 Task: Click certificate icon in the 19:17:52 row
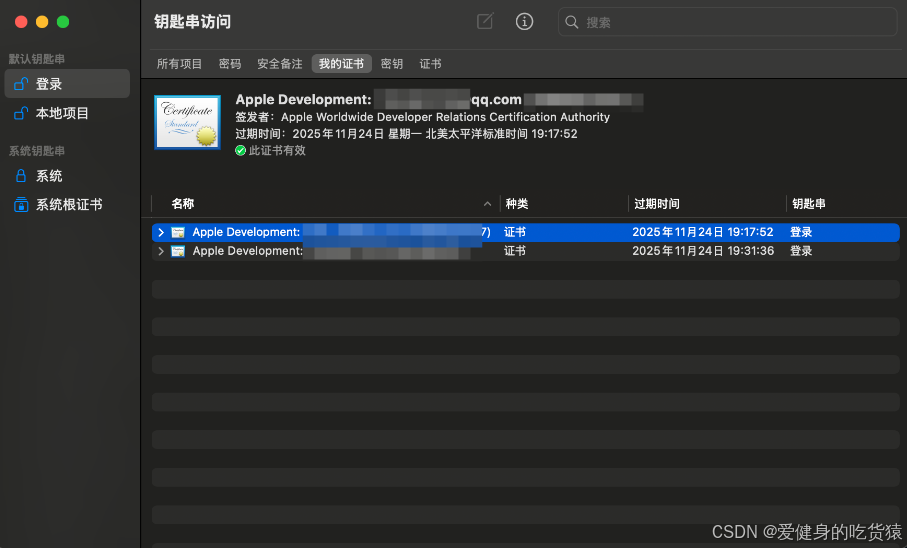pos(178,232)
